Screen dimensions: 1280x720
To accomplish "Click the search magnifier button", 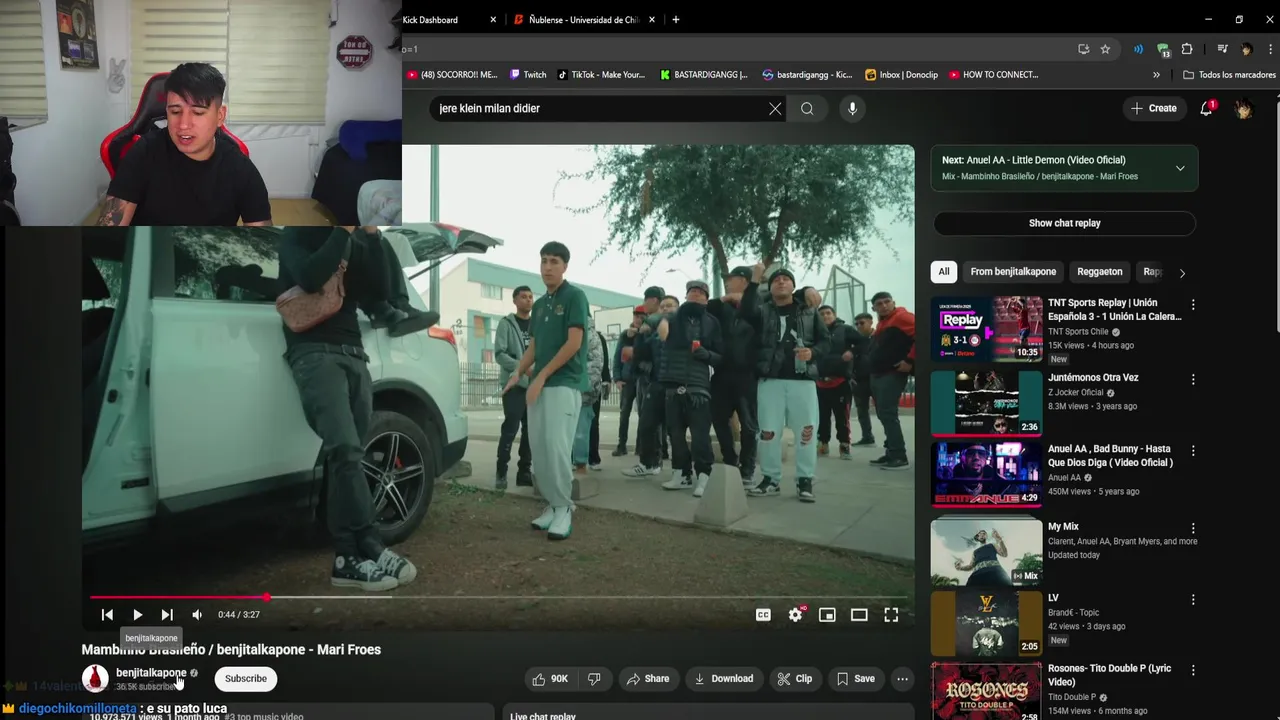I will tap(807, 108).
